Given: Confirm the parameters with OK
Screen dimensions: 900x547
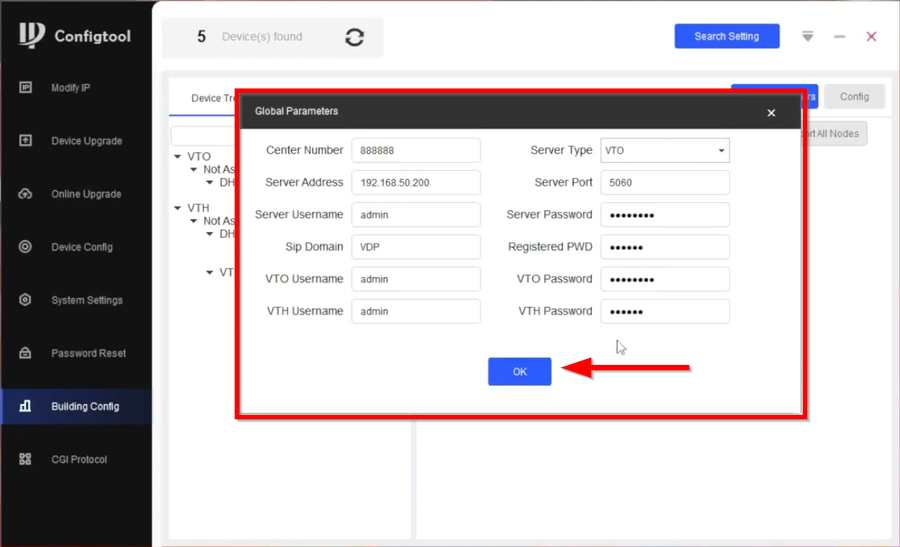Looking at the screenshot, I should 519,371.
